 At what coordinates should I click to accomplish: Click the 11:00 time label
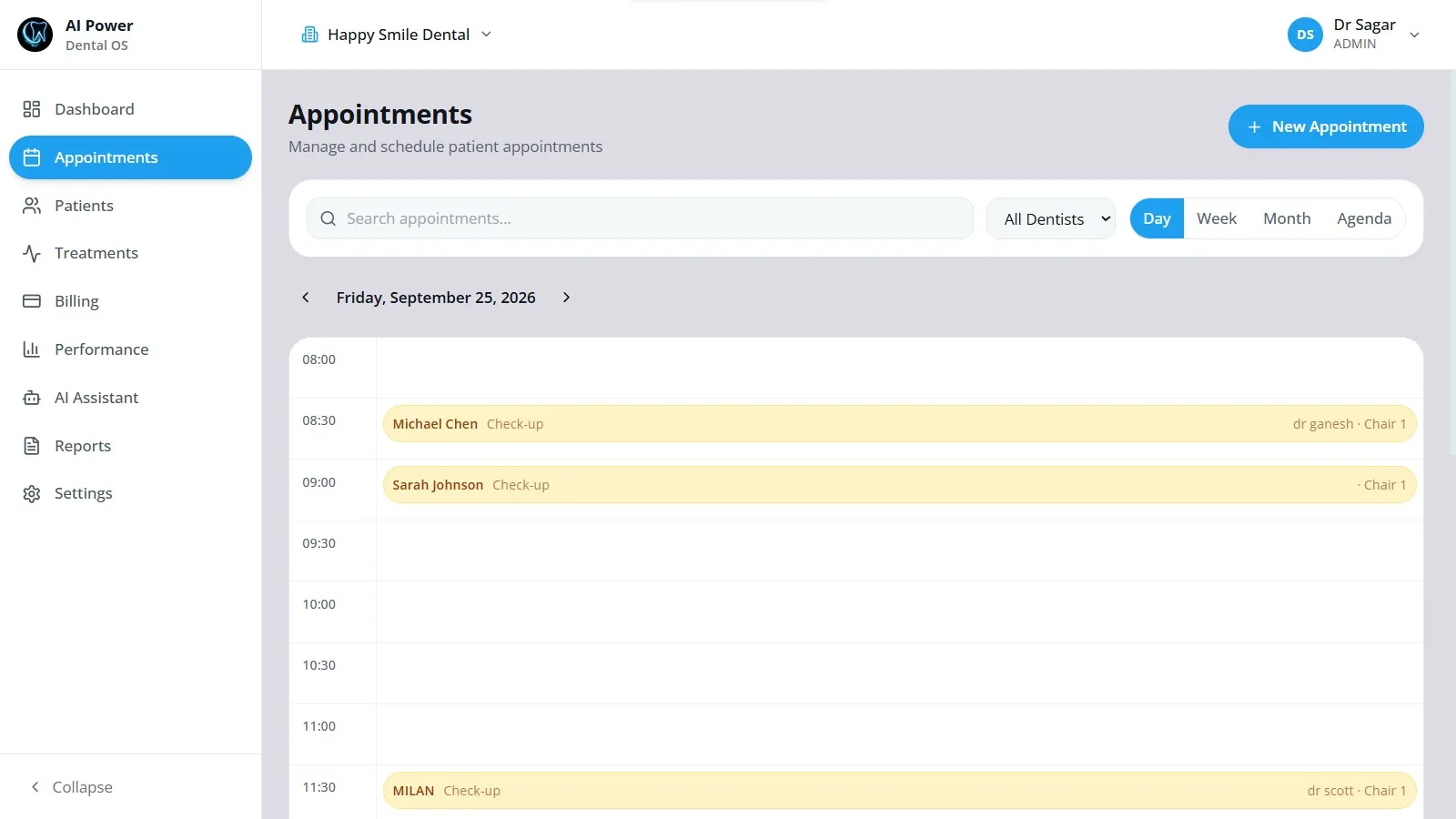tap(319, 726)
